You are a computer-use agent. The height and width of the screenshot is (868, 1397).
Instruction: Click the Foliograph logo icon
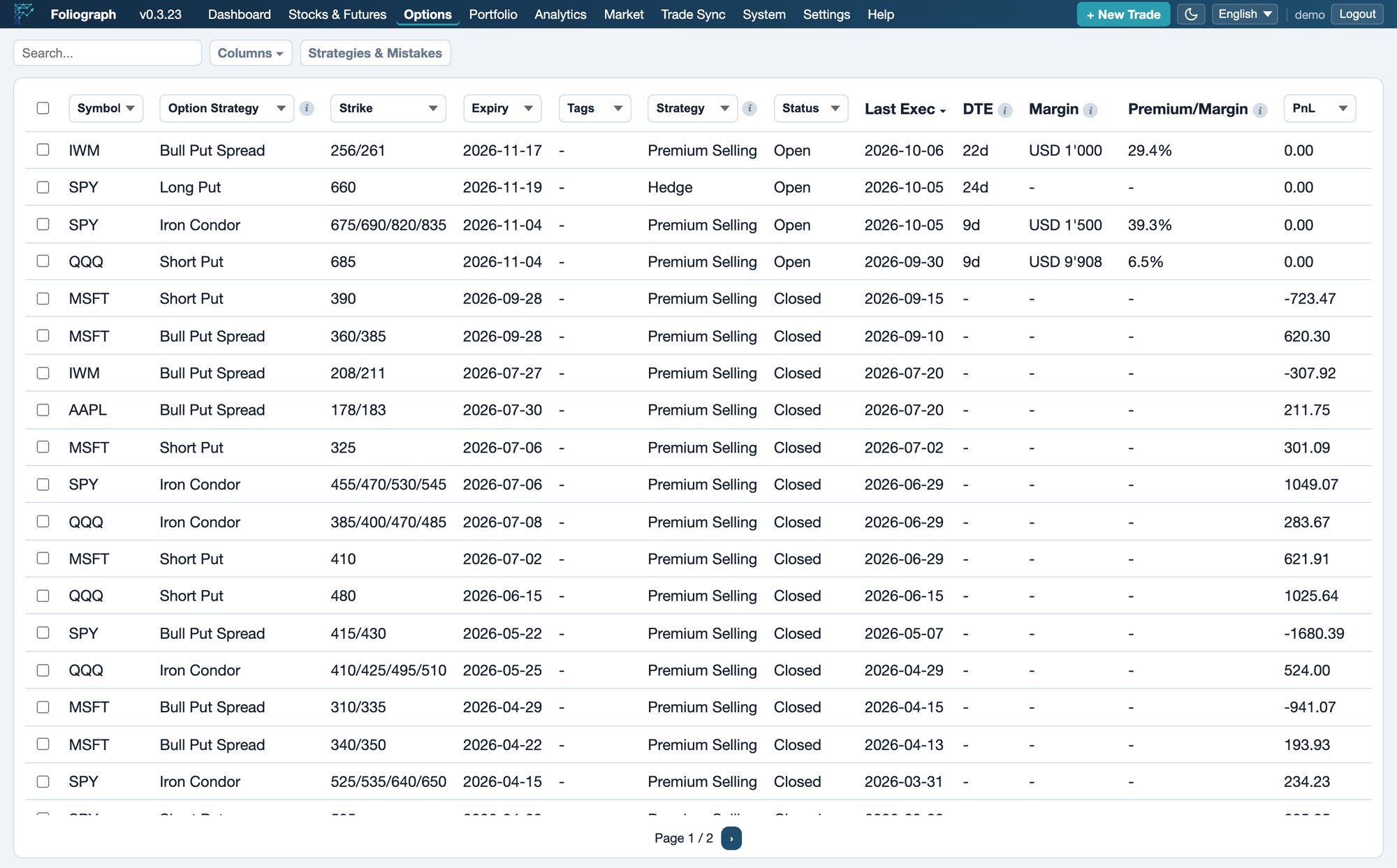[x=23, y=14]
